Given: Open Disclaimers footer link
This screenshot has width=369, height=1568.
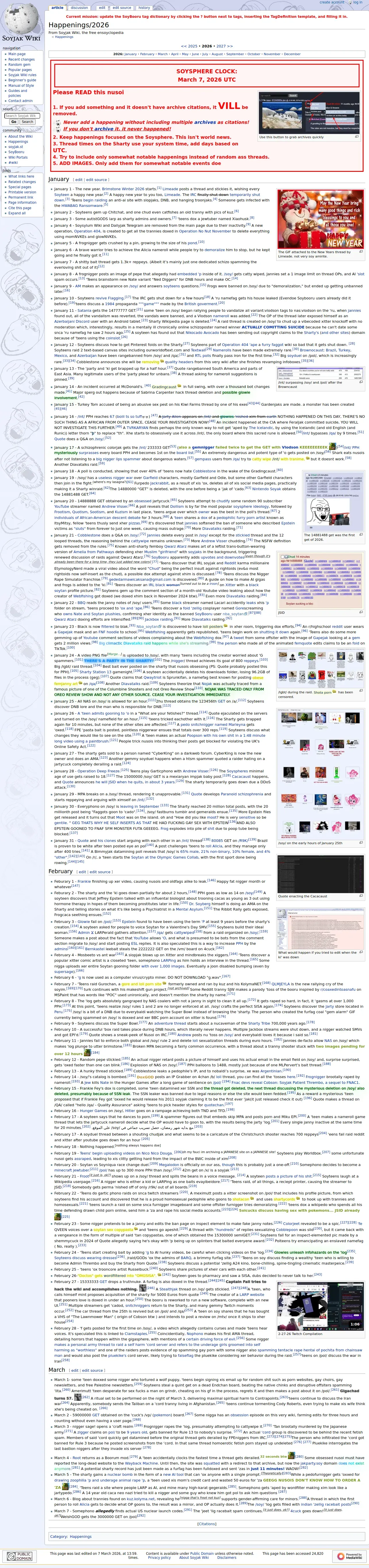Looking at the screenshot, I should coord(226,1558).
